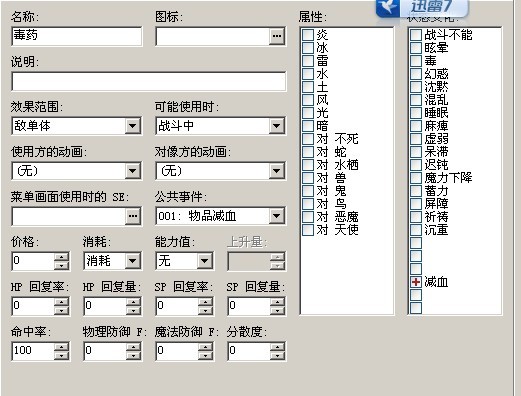Click the 图标 icon name field
Image resolution: width=521 pixels, height=396 pixels.
click(213, 36)
